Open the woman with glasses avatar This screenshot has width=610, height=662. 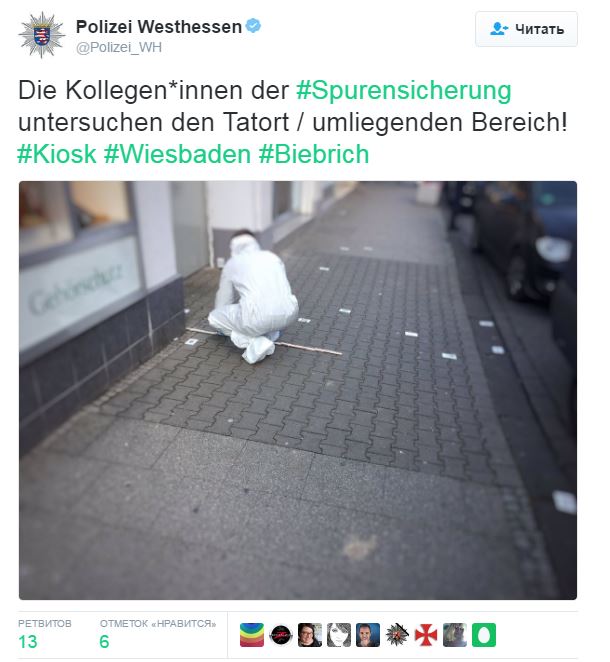(310, 635)
